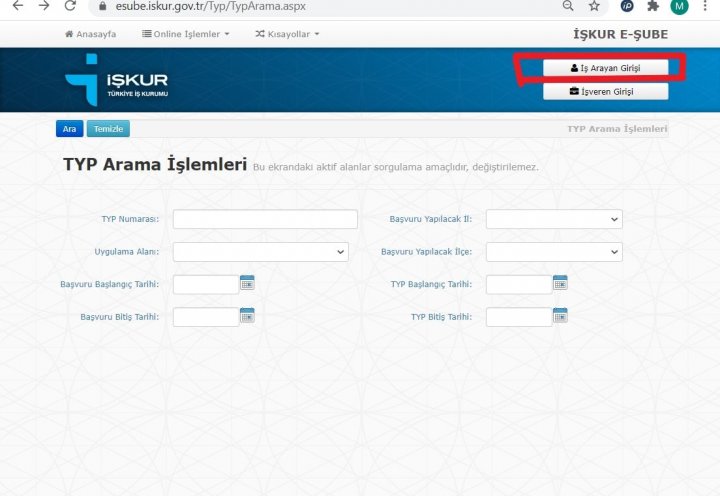Click the padlock site info icon
This screenshot has height=496, width=720.
tap(103, 6)
